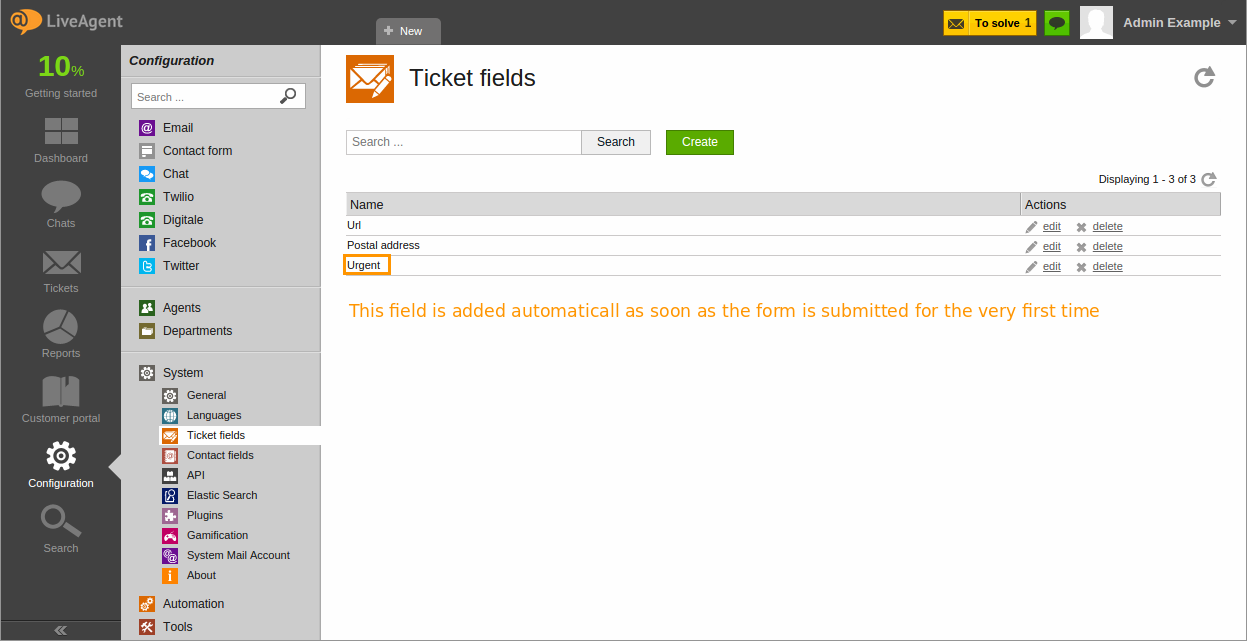Click the To solve 1 button
Viewport: 1247px width, 641px height.
point(990,23)
